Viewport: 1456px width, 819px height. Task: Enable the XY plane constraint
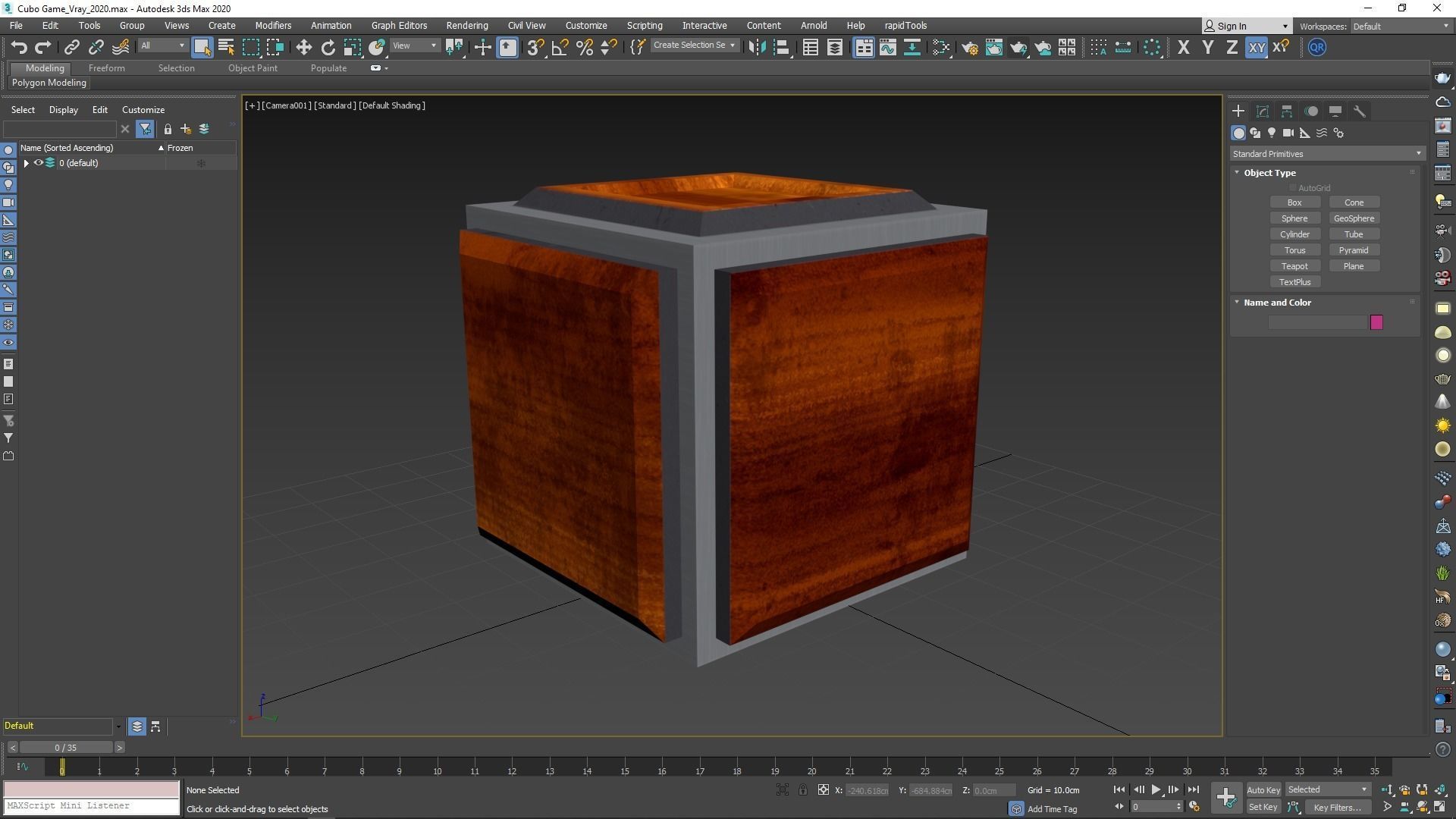pyautogui.click(x=1257, y=47)
